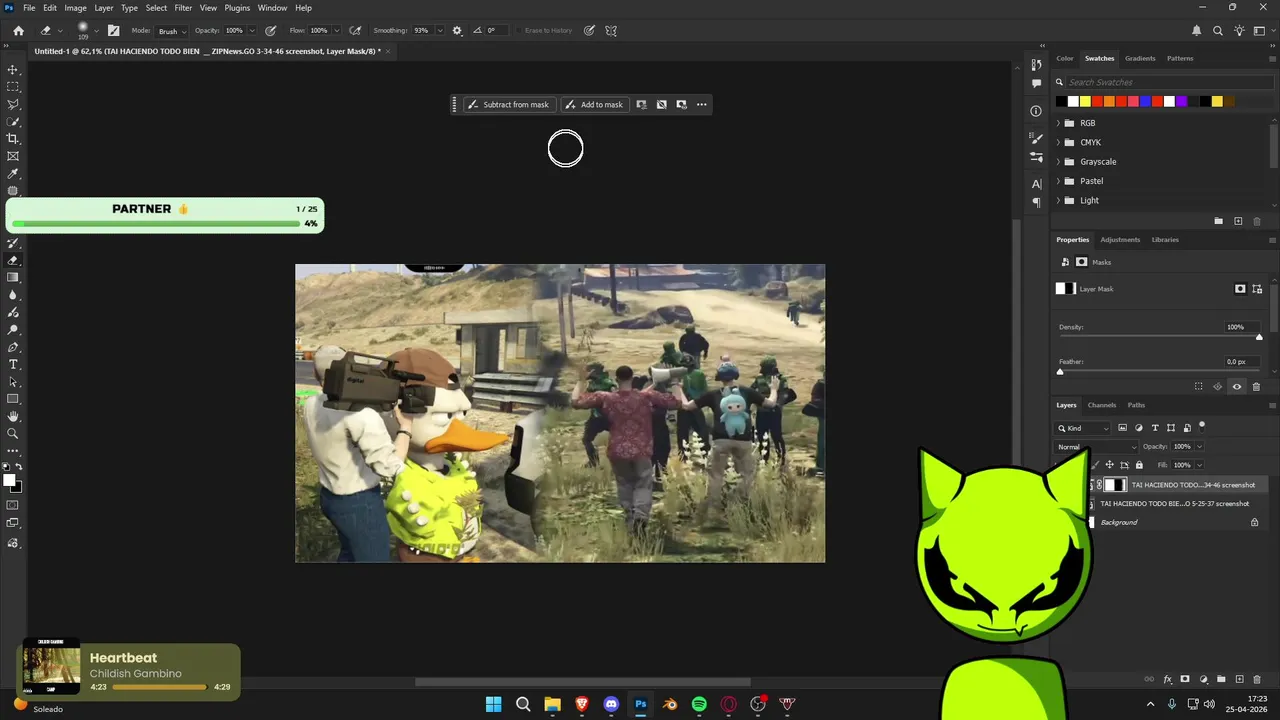Select the Rectangular Marquee tool
The height and width of the screenshot is (720, 1280).
pos(13,87)
